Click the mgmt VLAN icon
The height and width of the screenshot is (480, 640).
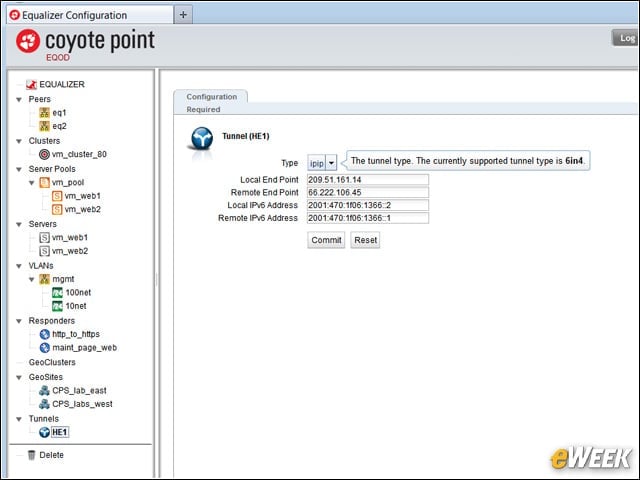44,279
